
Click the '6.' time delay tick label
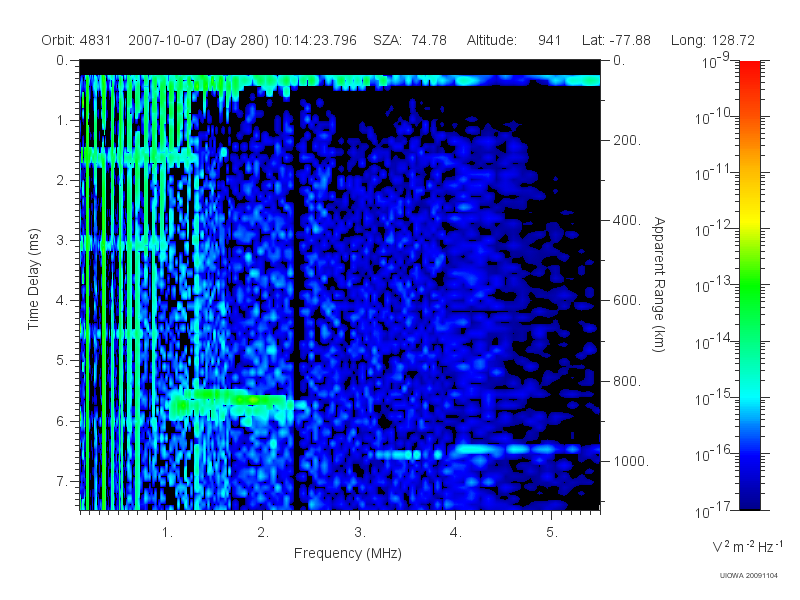pyautogui.click(x=62, y=421)
